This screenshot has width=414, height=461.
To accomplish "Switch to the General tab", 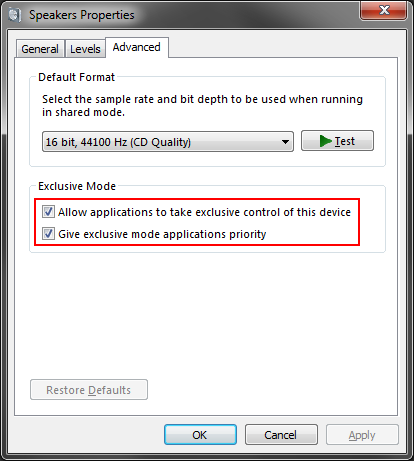I will pos(40,49).
